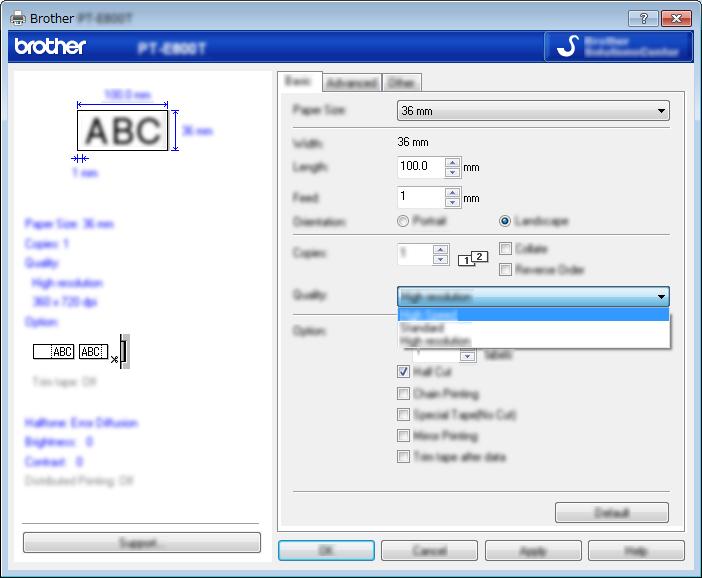
Task: Choose High resolution from Quality list
Action: click(533, 341)
